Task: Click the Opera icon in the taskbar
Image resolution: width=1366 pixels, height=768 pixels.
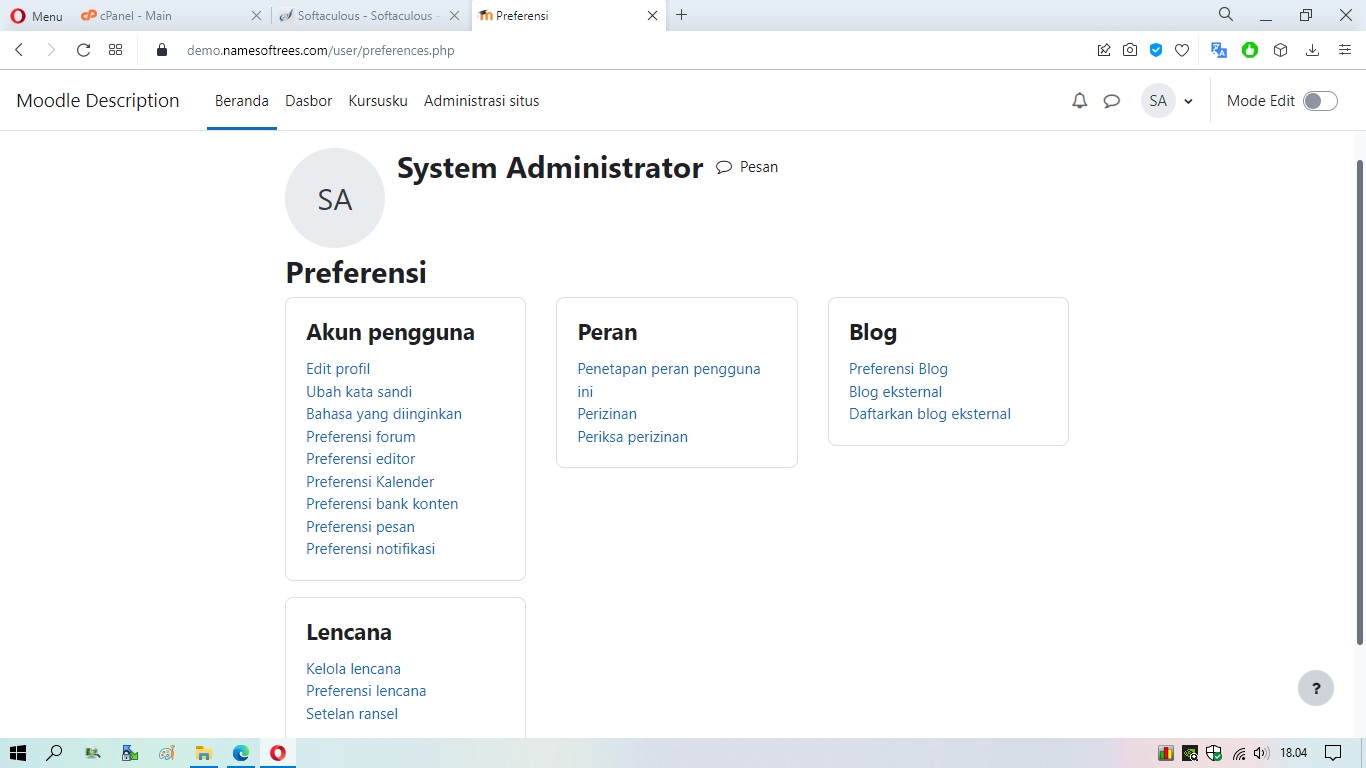Action: 277,753
